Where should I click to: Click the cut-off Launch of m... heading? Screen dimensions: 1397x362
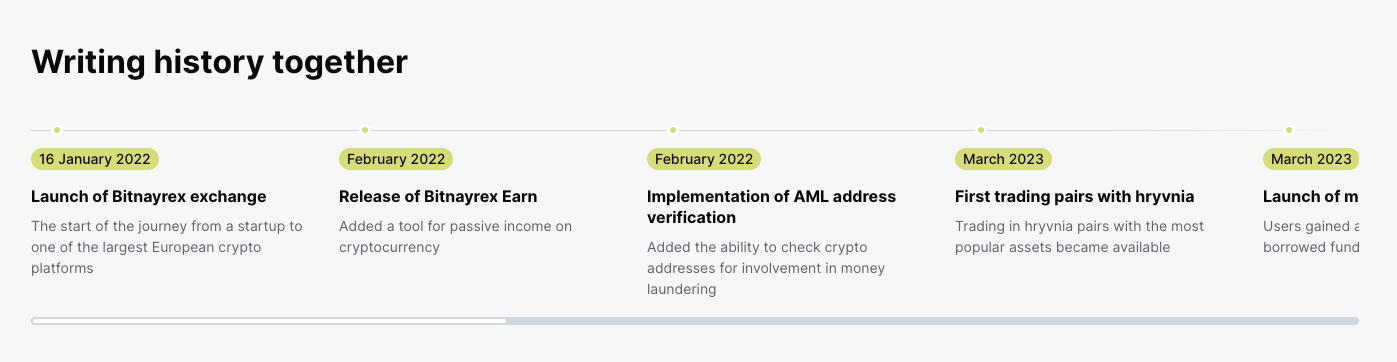(1310, 197)
